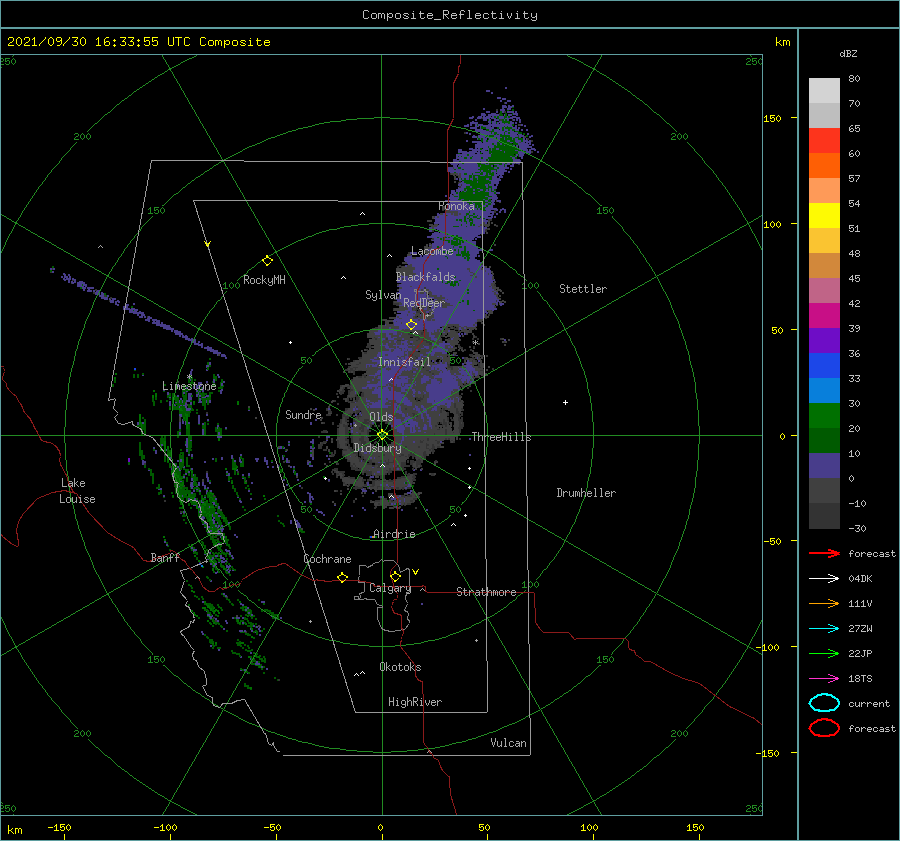900x841 pixels.
Task: Click the Strathmore city label
Action: coord(486,592)
